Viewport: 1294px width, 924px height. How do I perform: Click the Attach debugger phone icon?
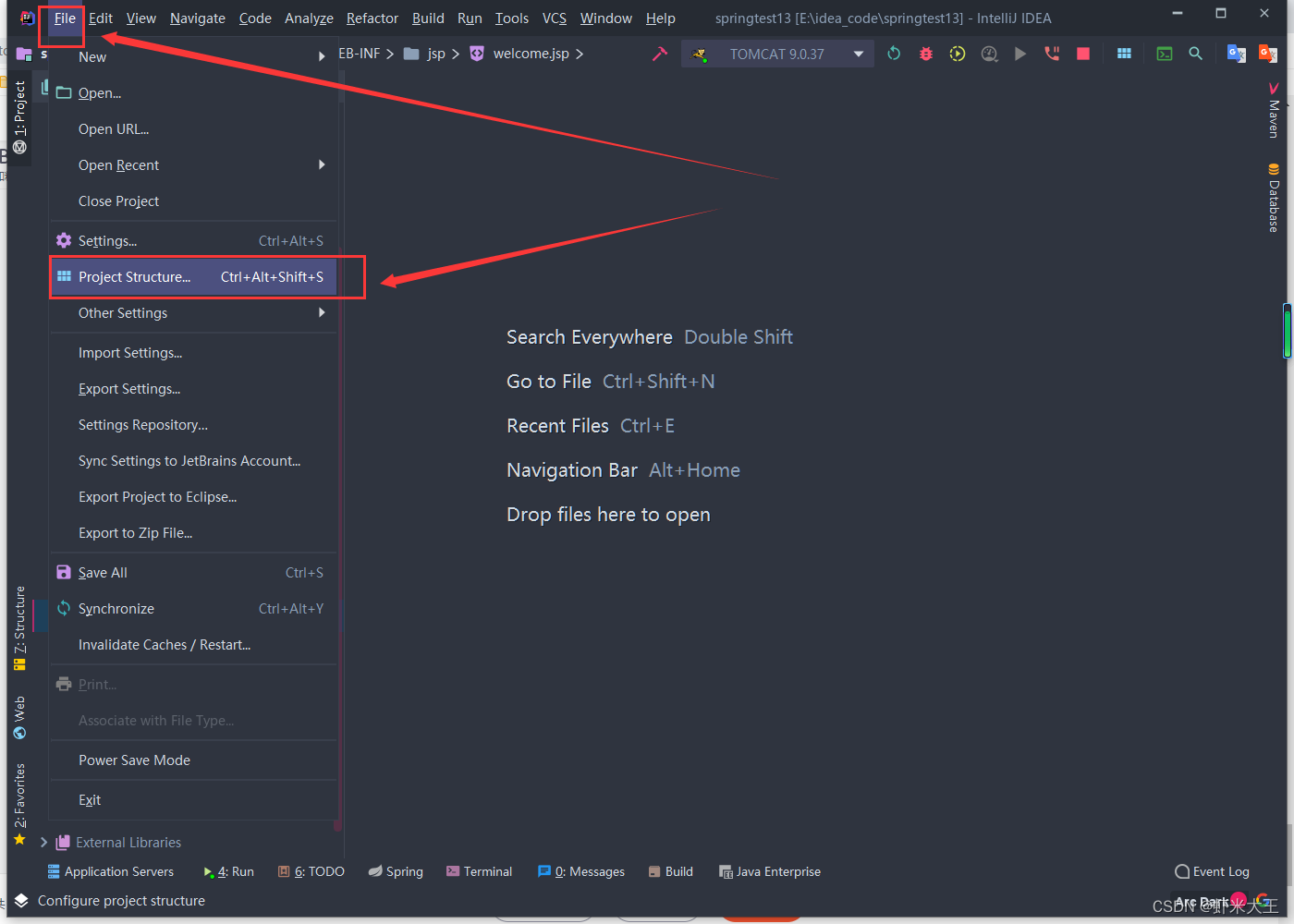point(1052,54)
